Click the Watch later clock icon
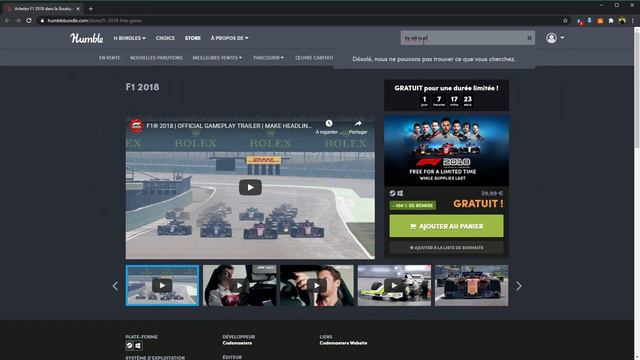The height and width of the screenshot is (360, 640). 329,123
